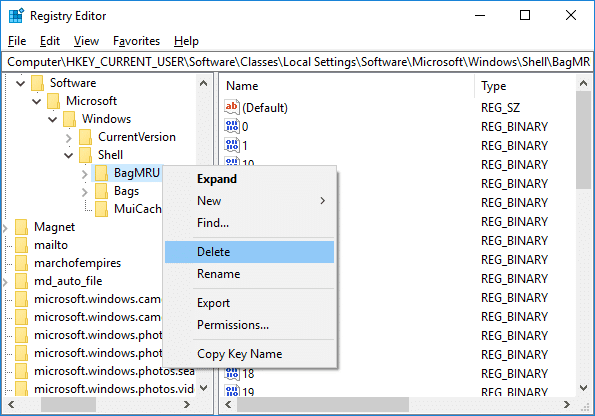Screen dimensions: 595x416
Task: Click the md_auto_file folder icon
Action: tap(21, 281)
